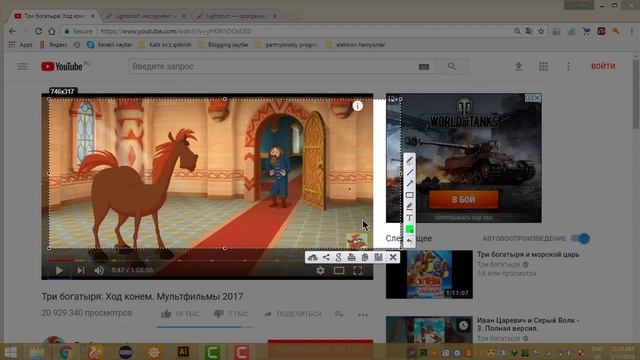Image resolution: width=640 pixels, height=360 pixels.
Task: Bookmark this page with star icon
Action: coord(541,31)
